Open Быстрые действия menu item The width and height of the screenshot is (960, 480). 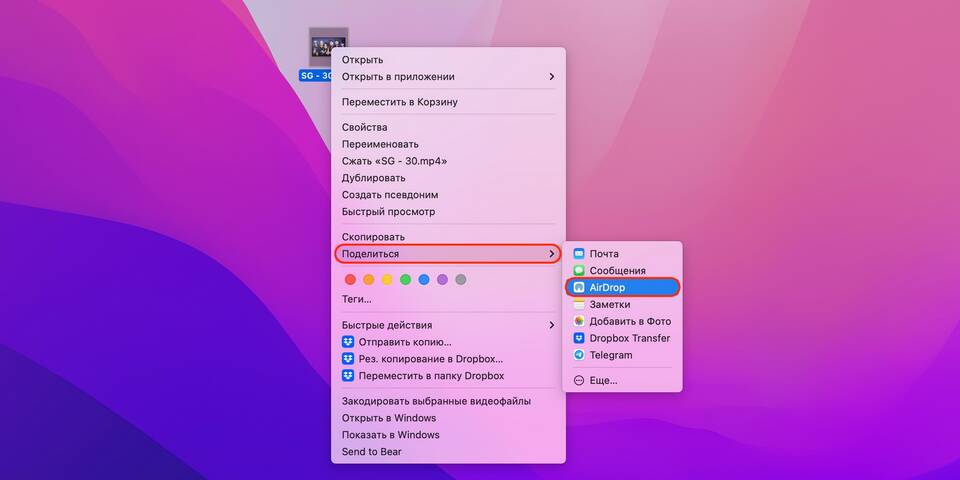(448, 325)
